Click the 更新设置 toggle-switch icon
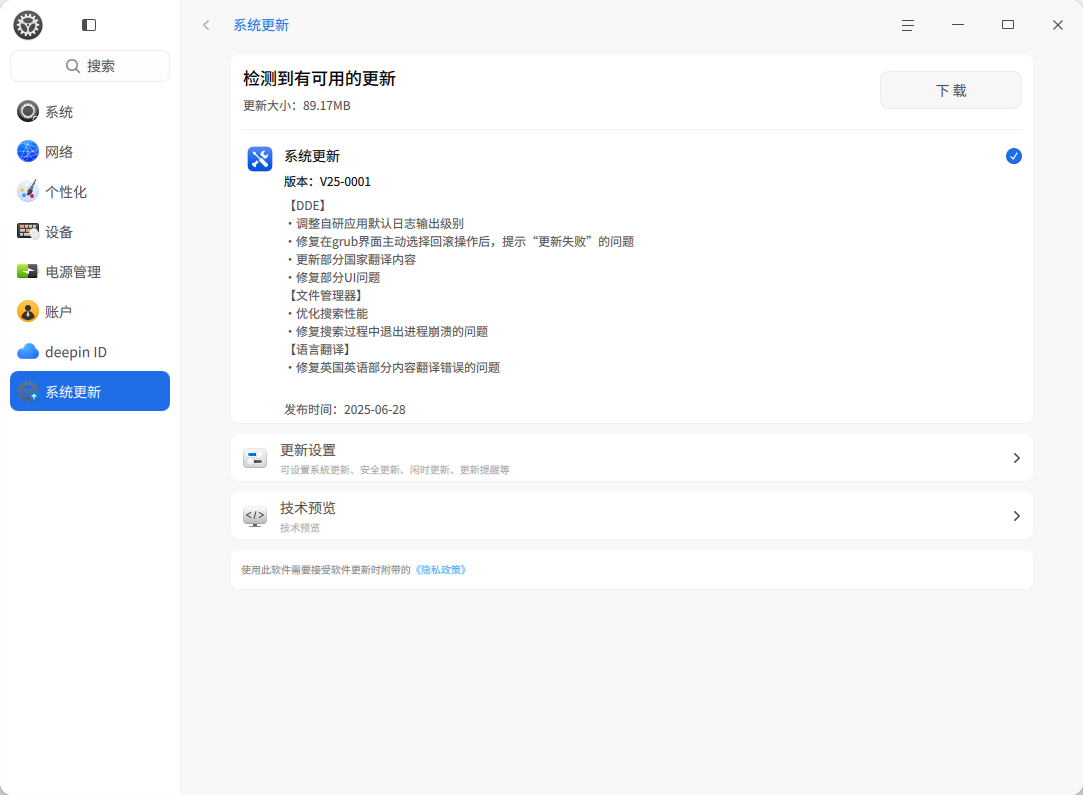 [x=255, y=458]
